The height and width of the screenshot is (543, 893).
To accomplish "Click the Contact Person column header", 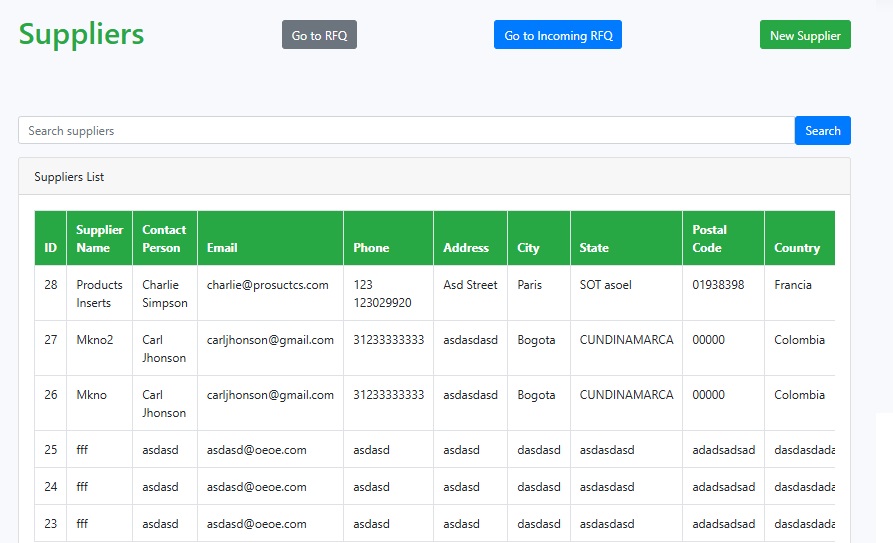I will click(164, 238).
